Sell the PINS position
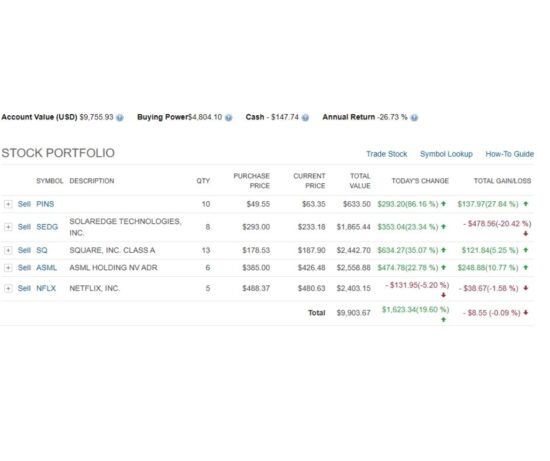The image size is (550, 461). tap(24, 204)
